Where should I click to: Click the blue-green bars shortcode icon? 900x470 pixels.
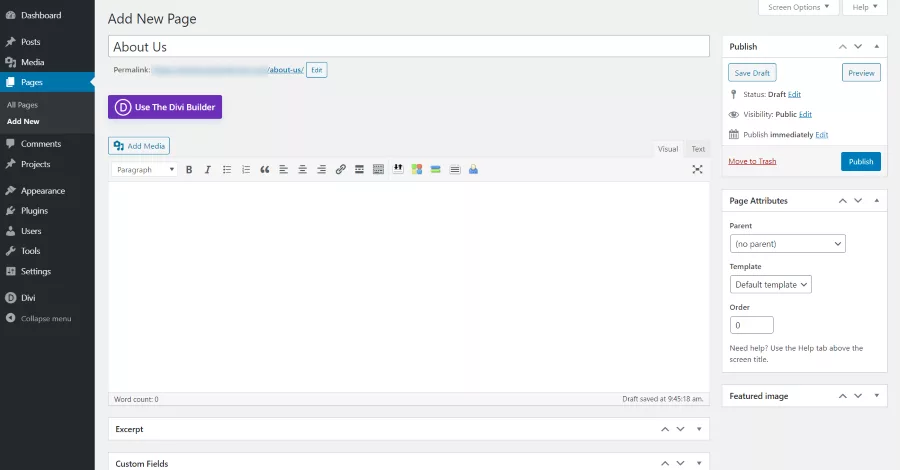436,169
